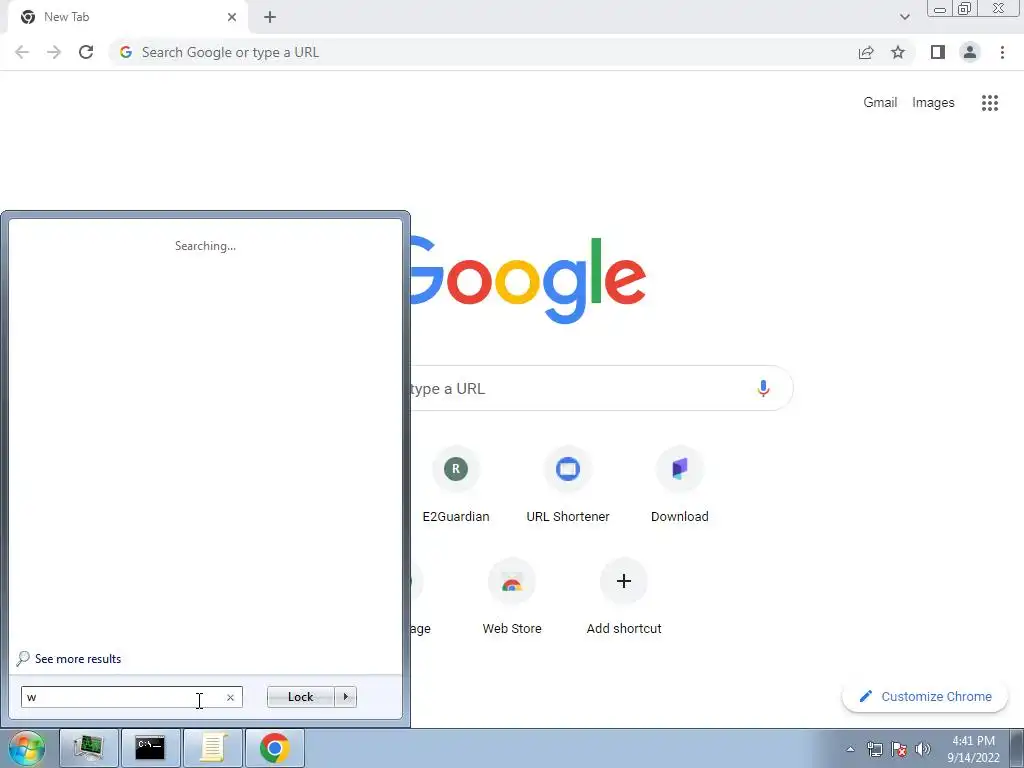Start voice search with microphone
Viewport: 1024px width, 768px height.
(763, 389)
